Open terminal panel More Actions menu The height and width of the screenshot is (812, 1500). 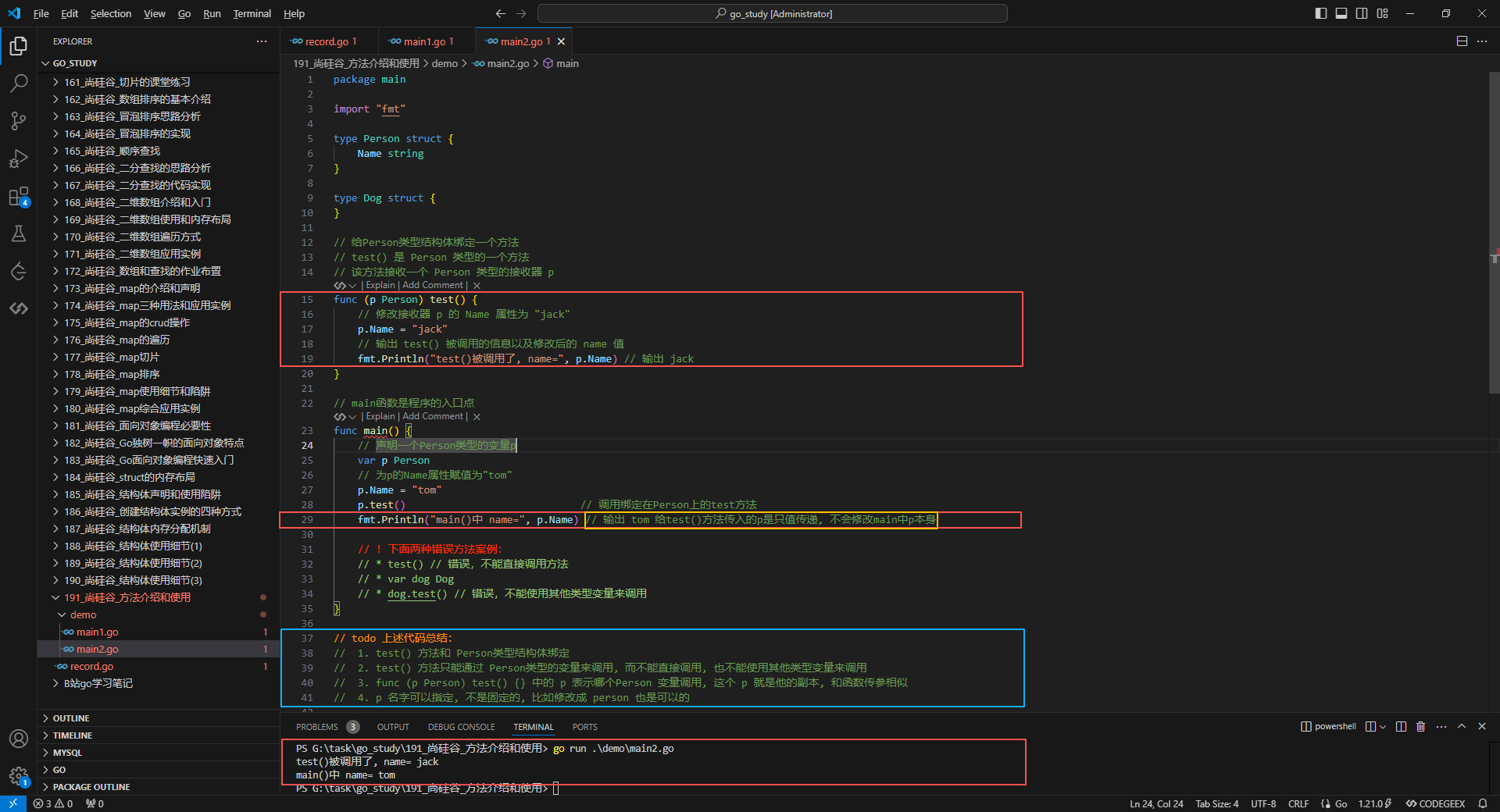[x=1441, y=726]
